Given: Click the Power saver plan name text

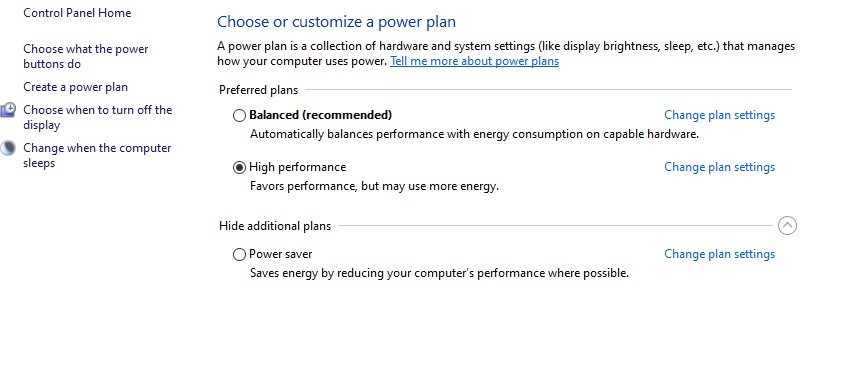Looking at the screenshot, I should (x=281, y=254).
